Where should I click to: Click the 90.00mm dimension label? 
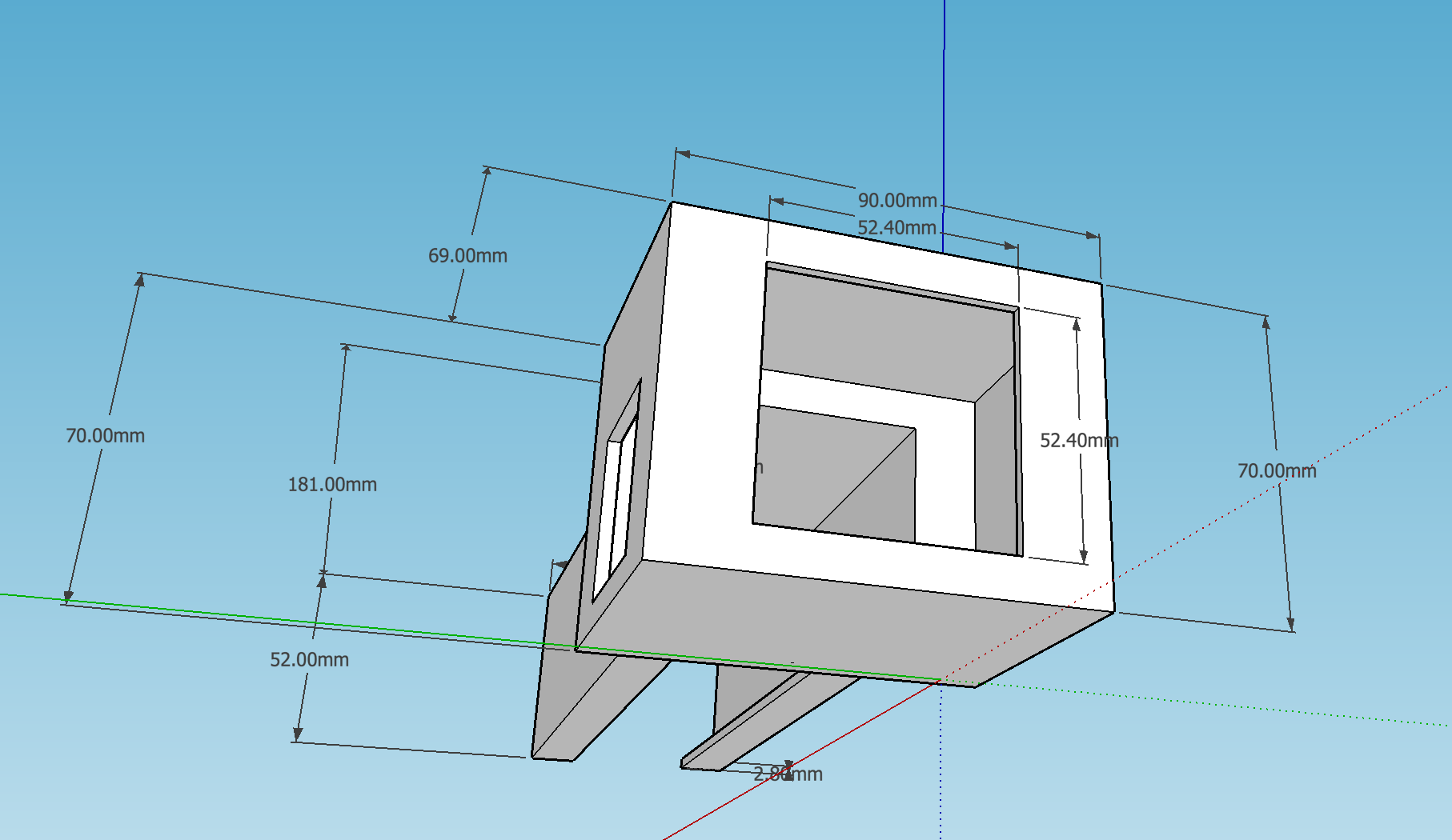coord(896,200)
